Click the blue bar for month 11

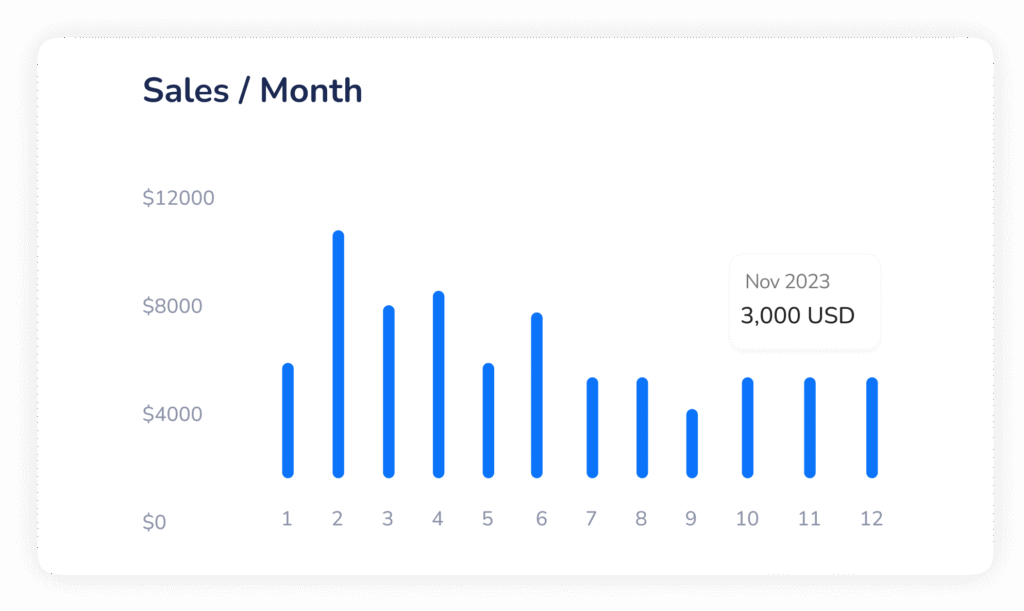[809, 427]
